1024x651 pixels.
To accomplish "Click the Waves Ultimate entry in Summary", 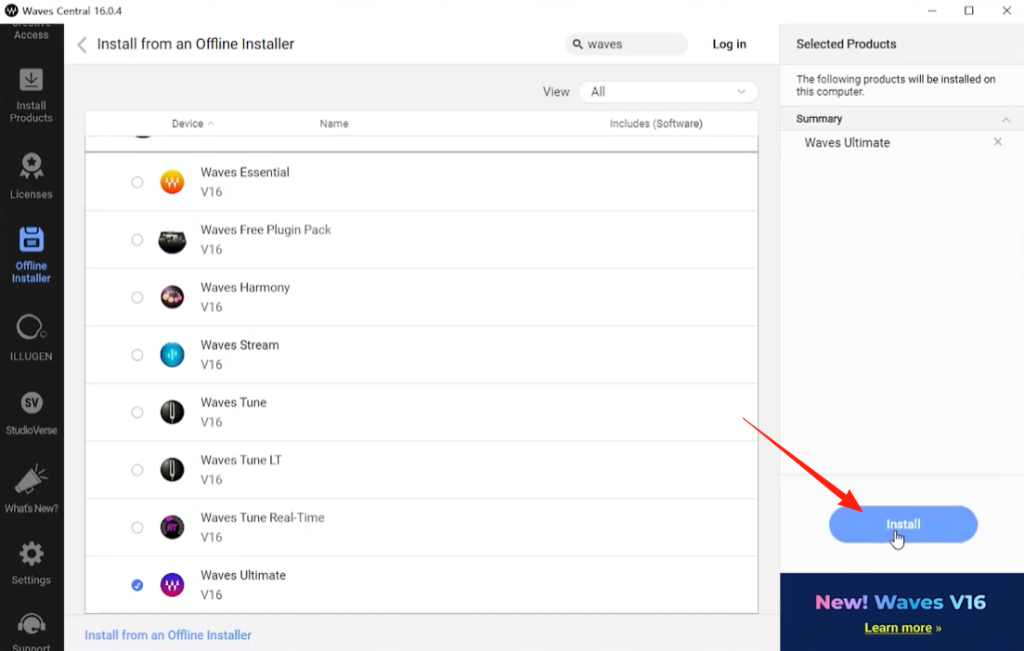I will point(847,142).
